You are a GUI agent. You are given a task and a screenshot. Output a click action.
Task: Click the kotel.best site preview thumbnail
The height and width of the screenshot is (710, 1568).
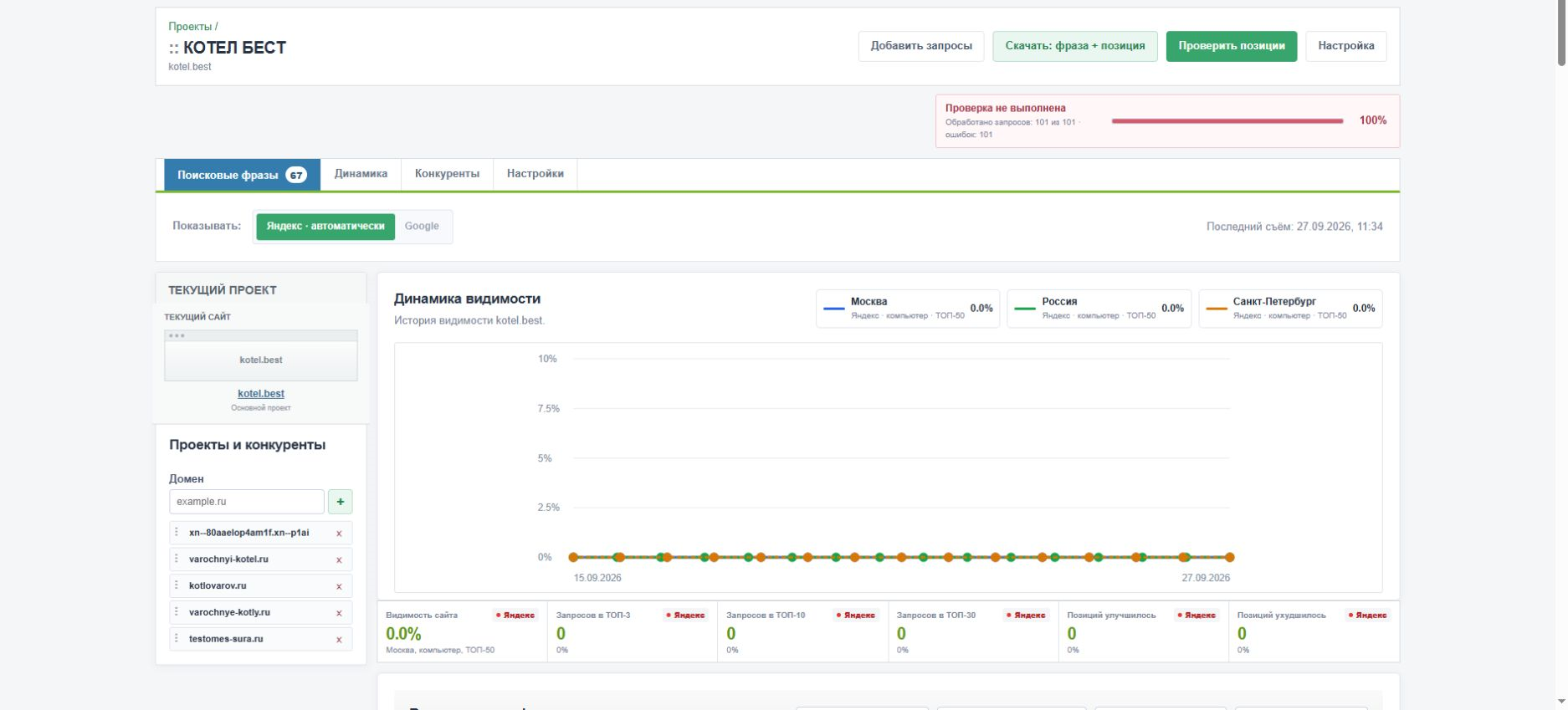(261, 355)
